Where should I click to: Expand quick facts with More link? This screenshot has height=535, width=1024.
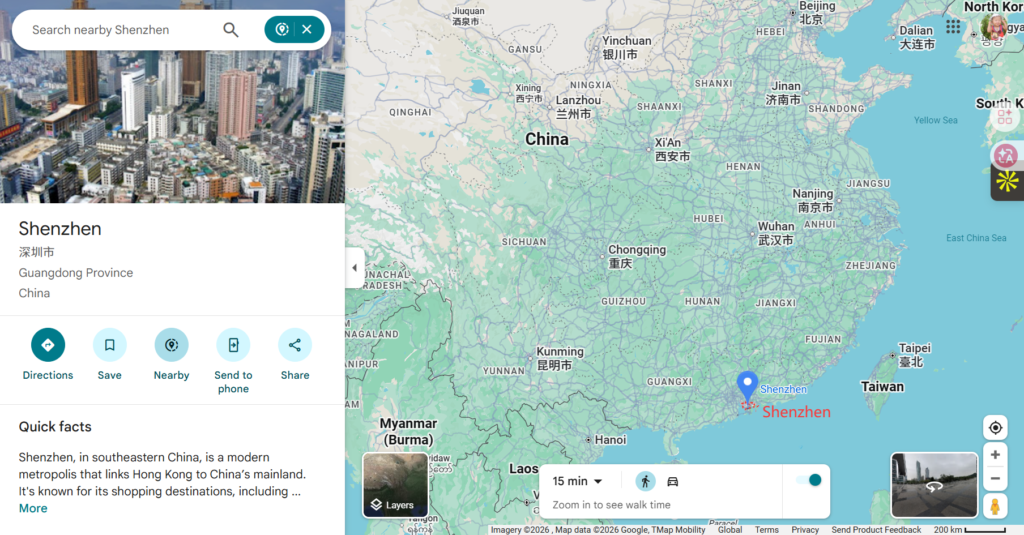[33, 508]
